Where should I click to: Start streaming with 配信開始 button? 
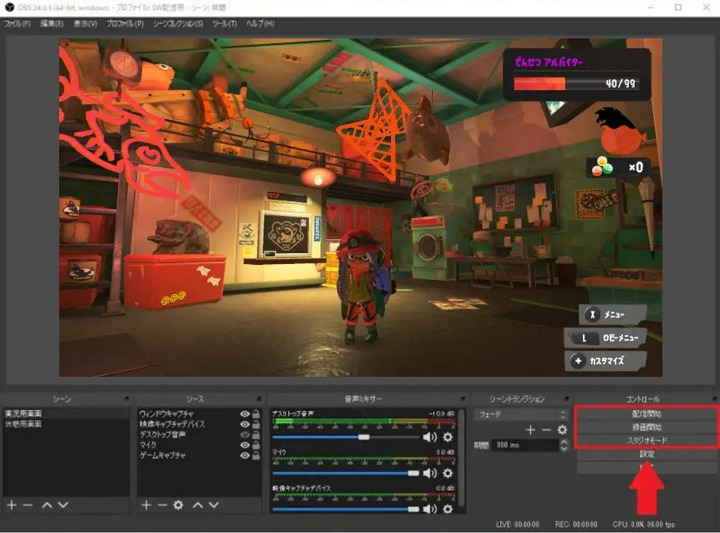(x=647, y=414)
